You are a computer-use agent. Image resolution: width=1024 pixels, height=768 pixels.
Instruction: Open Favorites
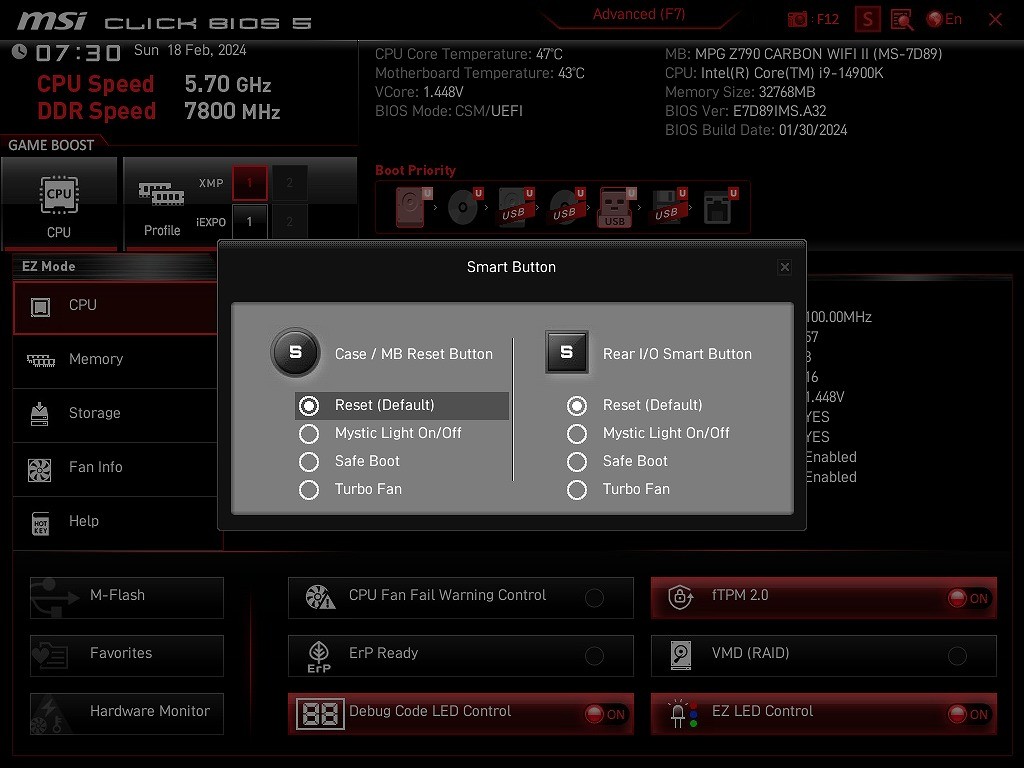[127, 656]
